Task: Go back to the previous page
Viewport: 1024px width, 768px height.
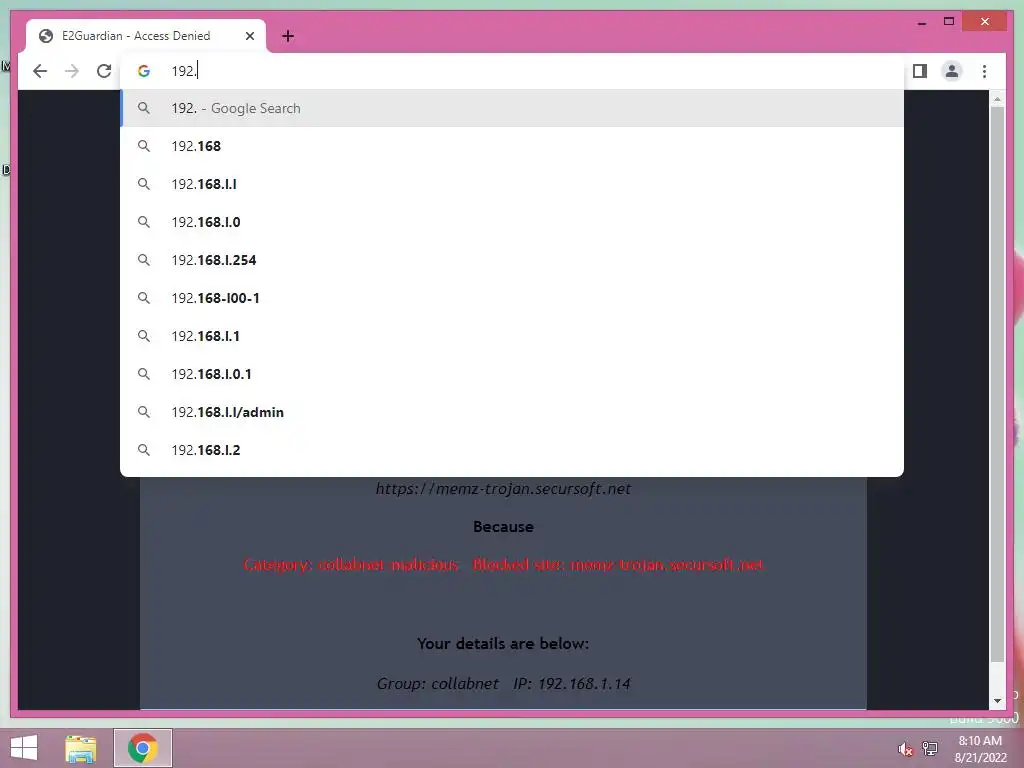Action: 40,71
